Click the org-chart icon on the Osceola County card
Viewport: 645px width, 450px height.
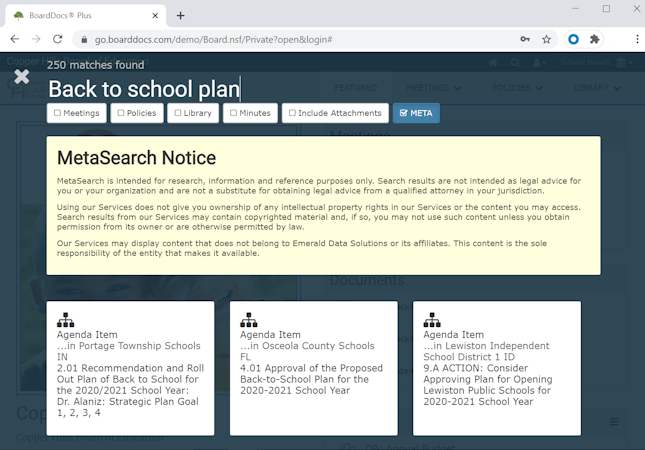tap(249, 320)
